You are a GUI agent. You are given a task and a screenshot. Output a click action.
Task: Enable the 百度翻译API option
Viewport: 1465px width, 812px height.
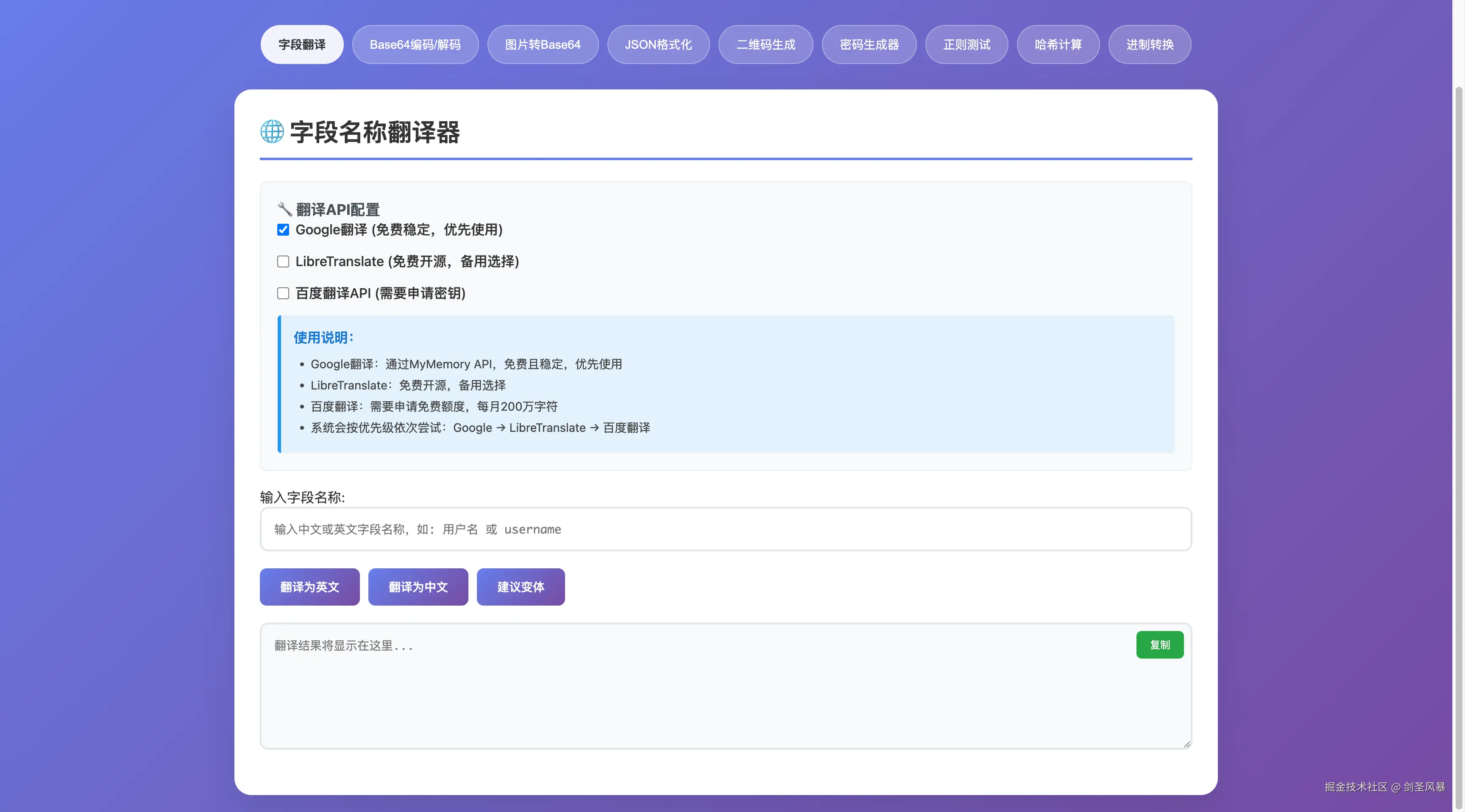283,293
